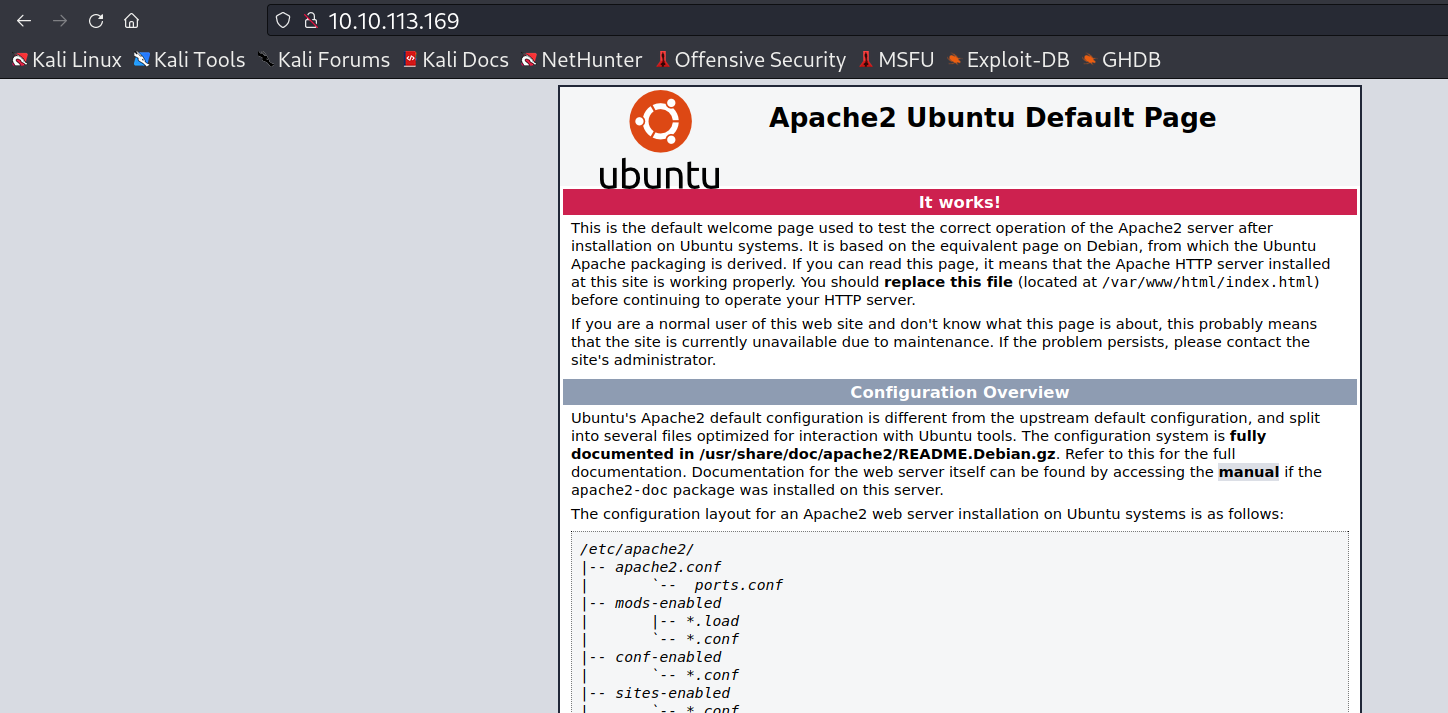This screenshot has height=713, width=1448.
Task: Open the GHDB bookmark
Action: point(1121,60)
